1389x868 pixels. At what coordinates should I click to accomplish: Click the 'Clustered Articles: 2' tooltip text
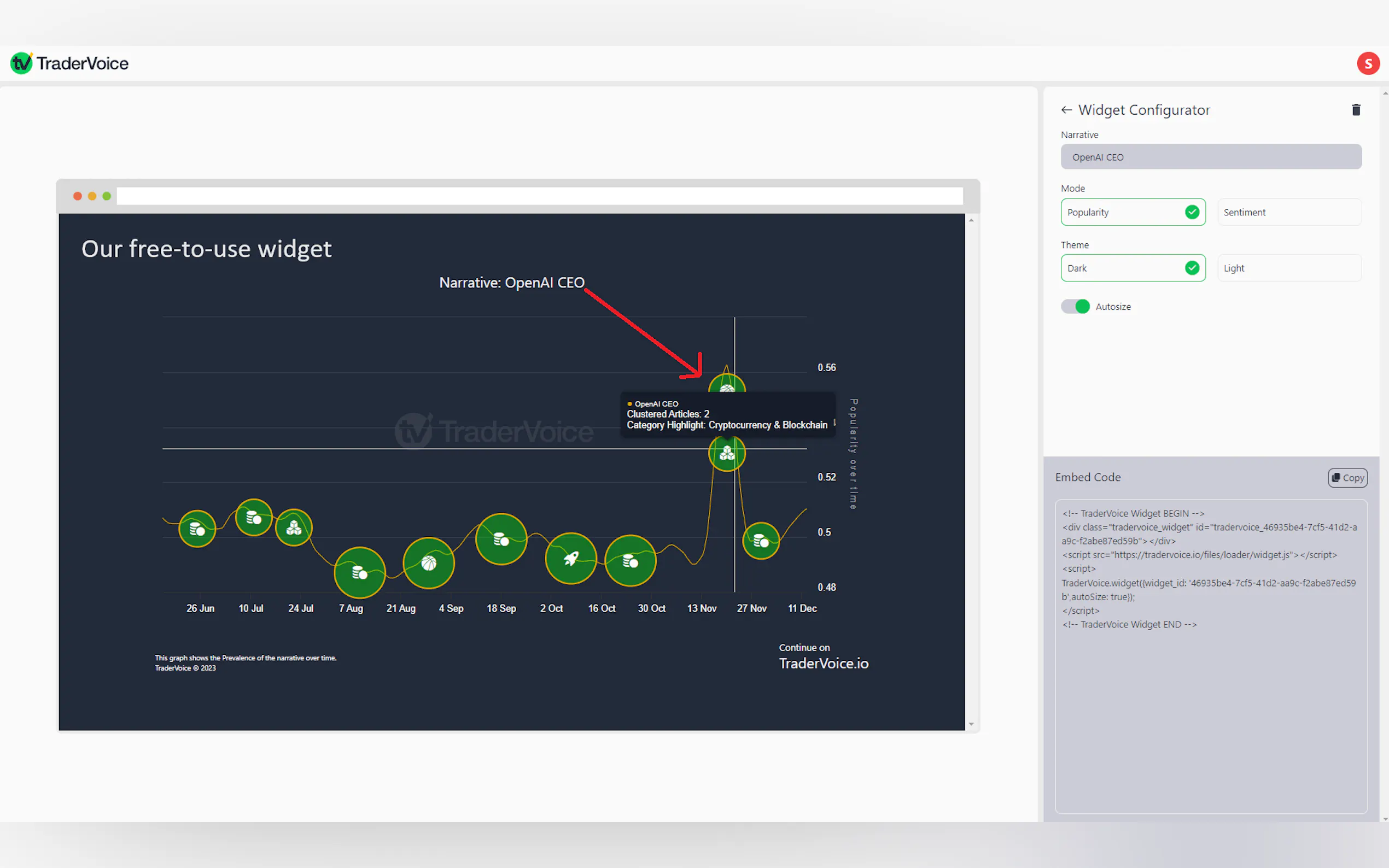tap(668, 414)
